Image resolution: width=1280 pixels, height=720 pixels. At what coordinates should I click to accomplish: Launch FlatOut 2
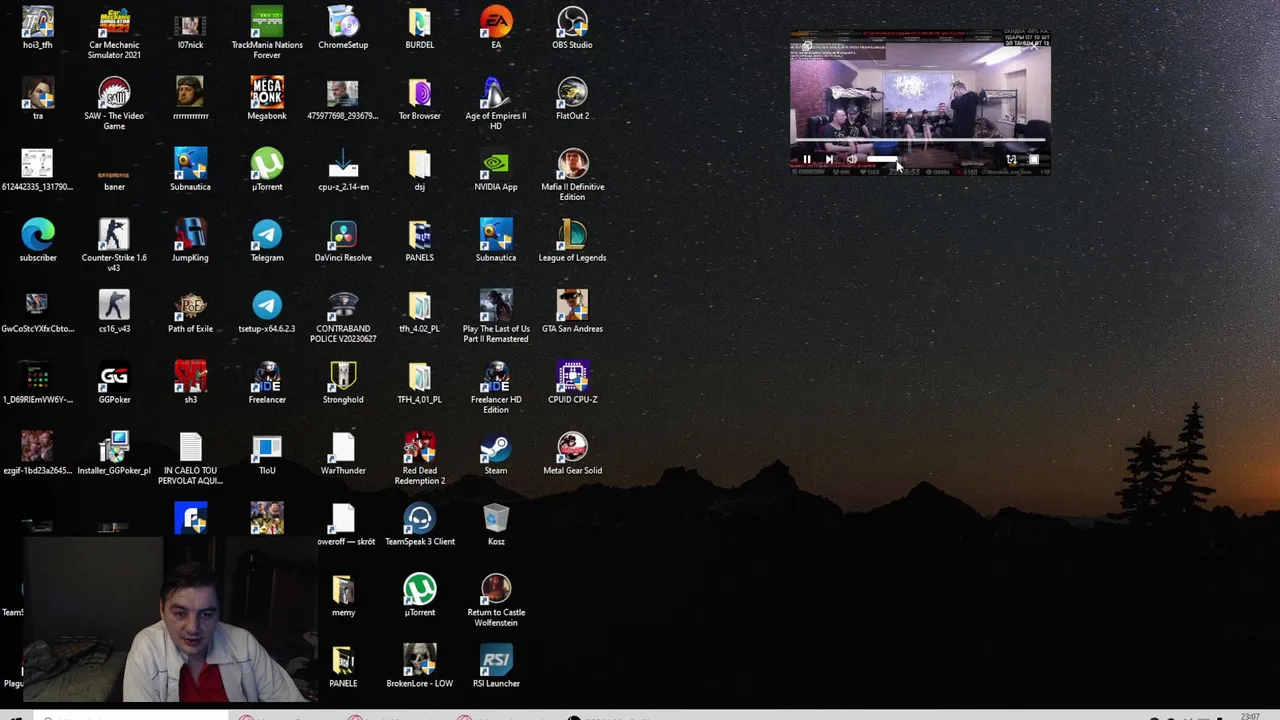coord(572,98)
